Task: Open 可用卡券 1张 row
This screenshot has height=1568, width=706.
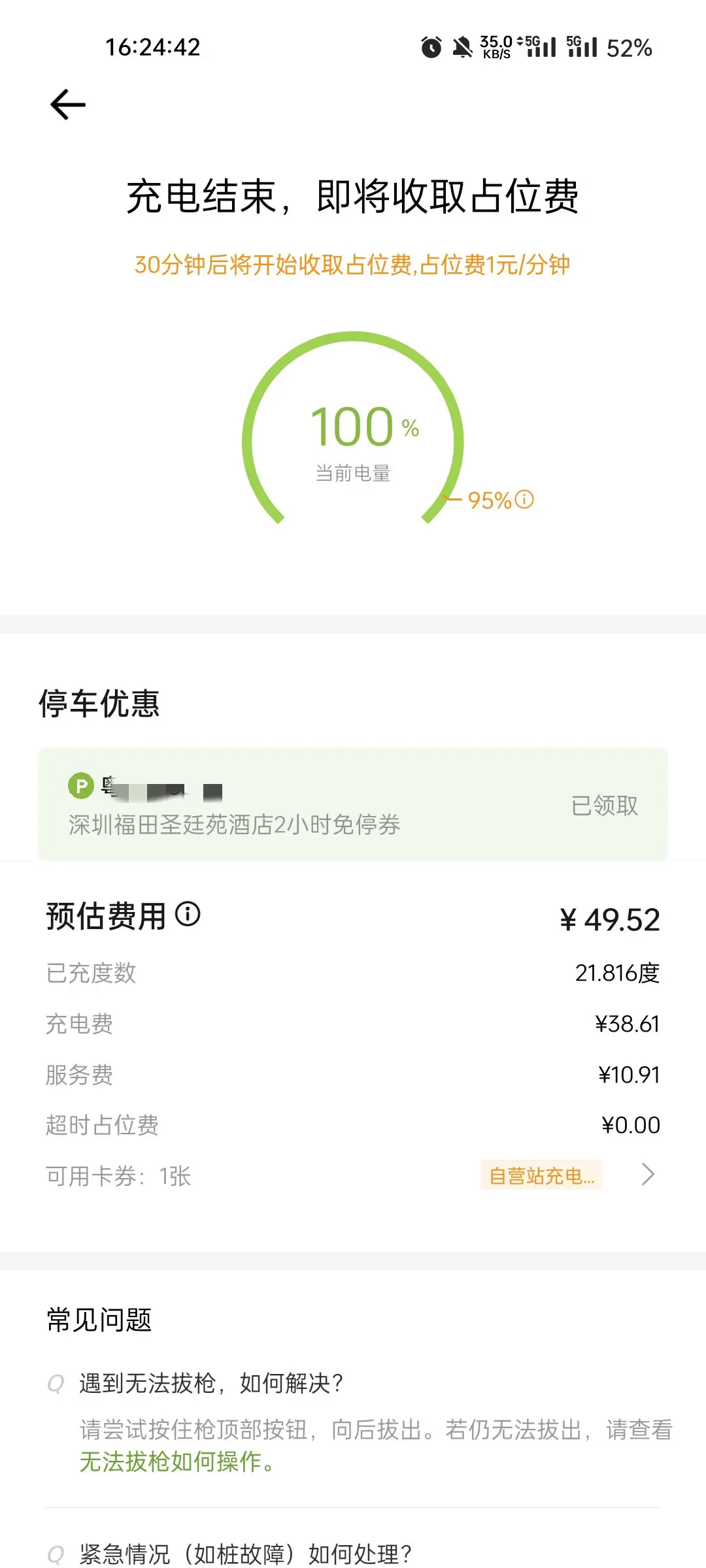Action: click(119, 1176)
